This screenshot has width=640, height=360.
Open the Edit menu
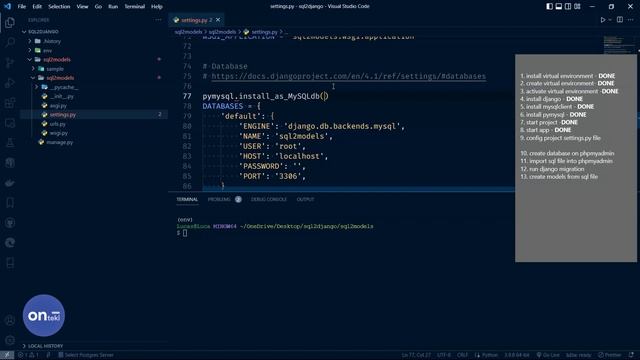[37, 7]
